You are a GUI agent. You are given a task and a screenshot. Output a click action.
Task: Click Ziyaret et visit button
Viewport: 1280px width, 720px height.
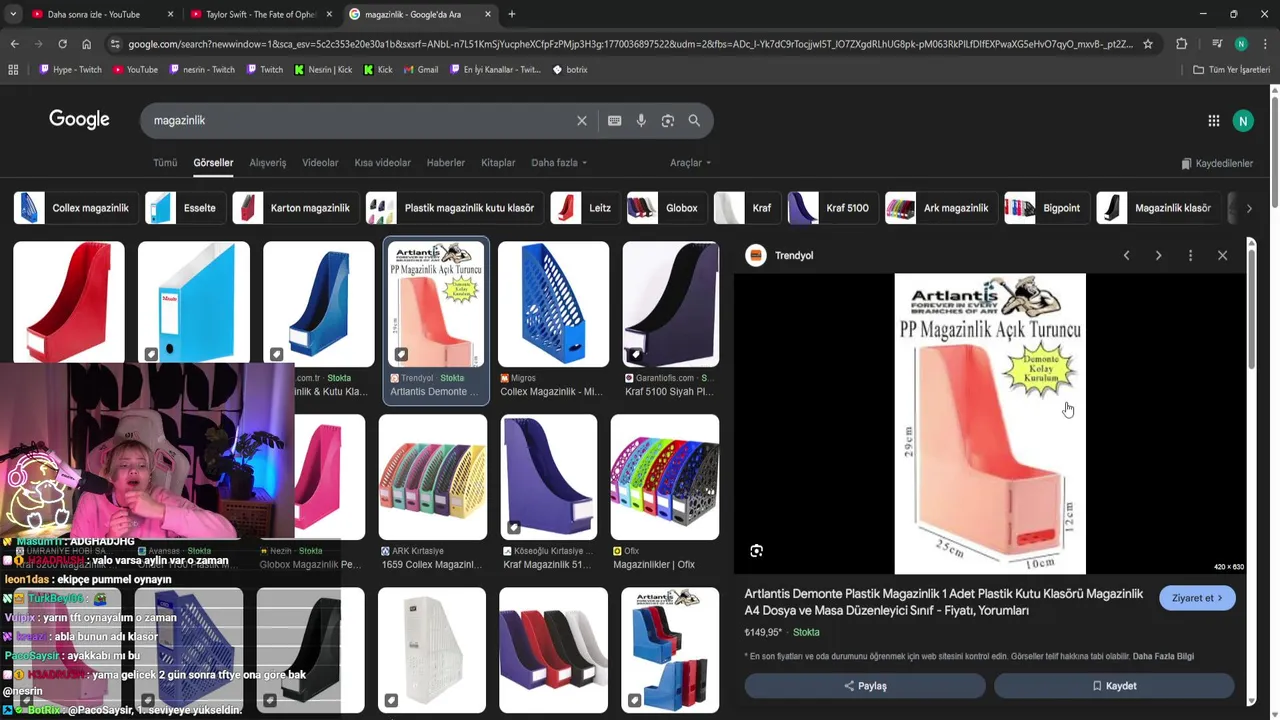coord(1197,598)
